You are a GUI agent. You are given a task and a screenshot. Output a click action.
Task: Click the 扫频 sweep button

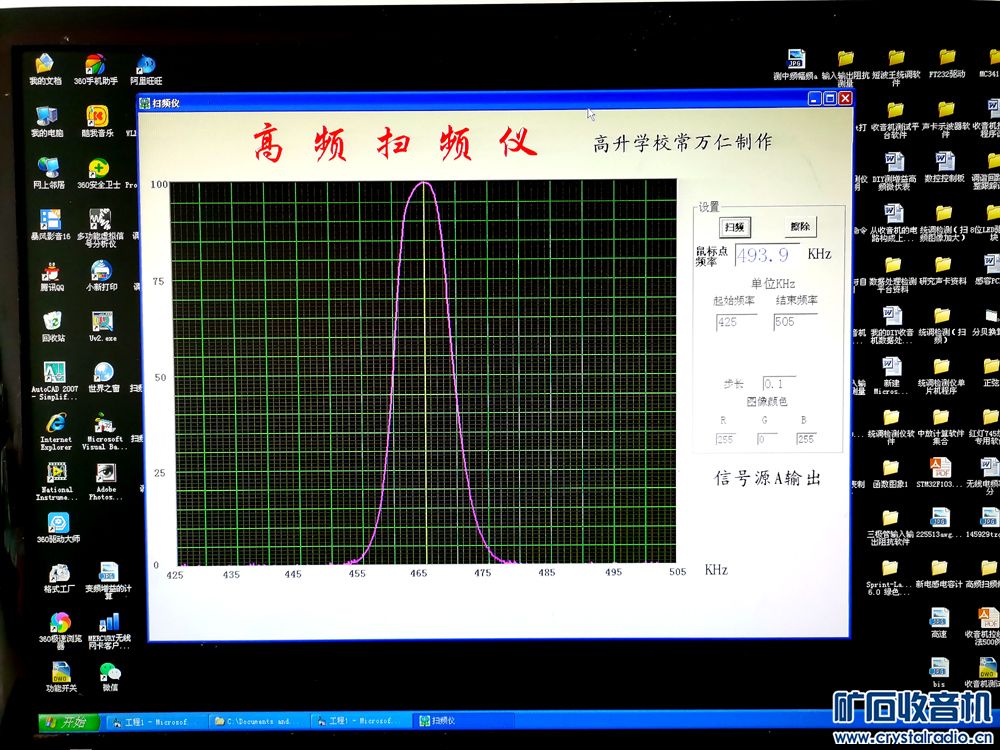click(x=735, y=227)
